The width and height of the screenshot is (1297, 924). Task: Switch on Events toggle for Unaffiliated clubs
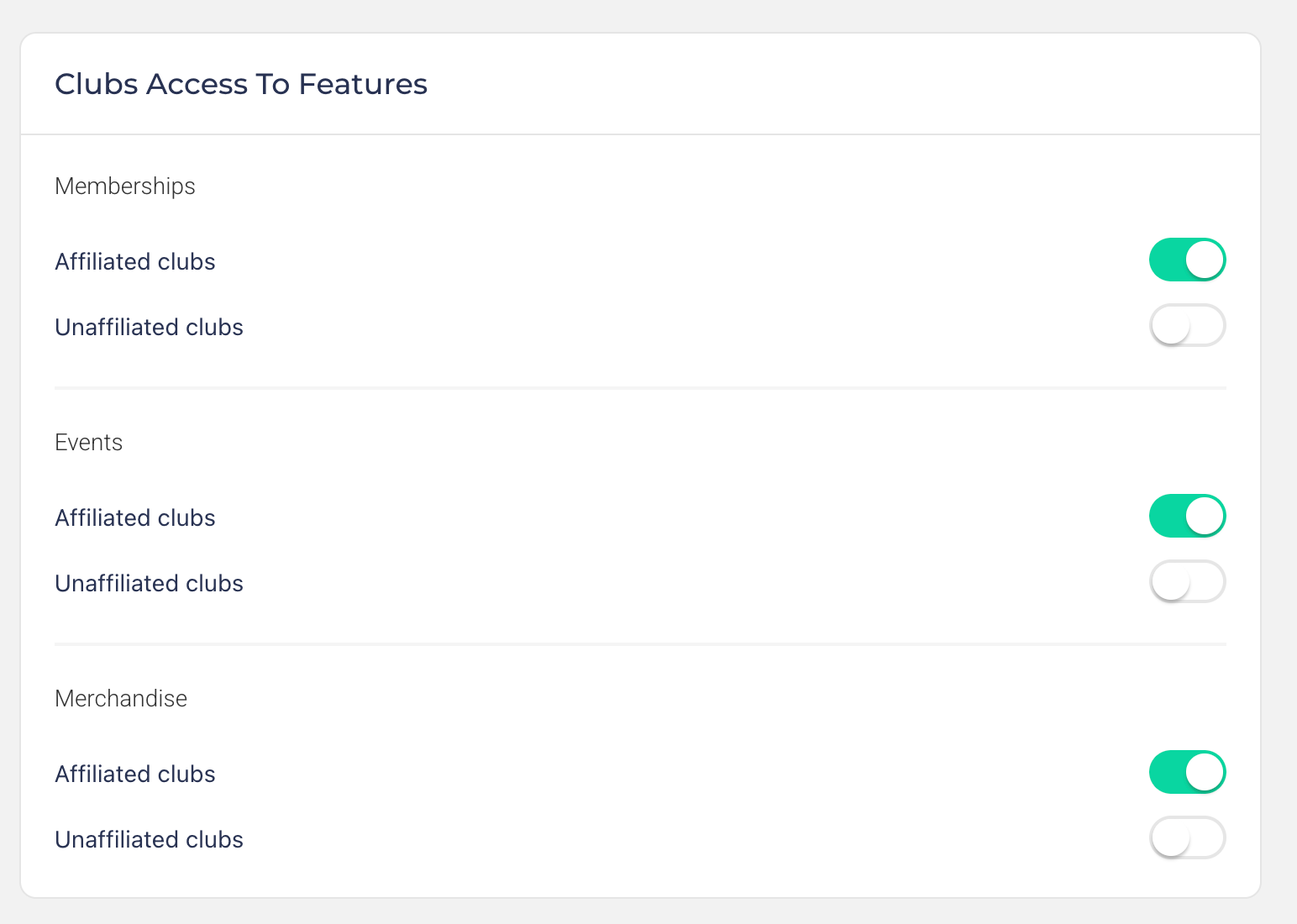coord(1187,581)
